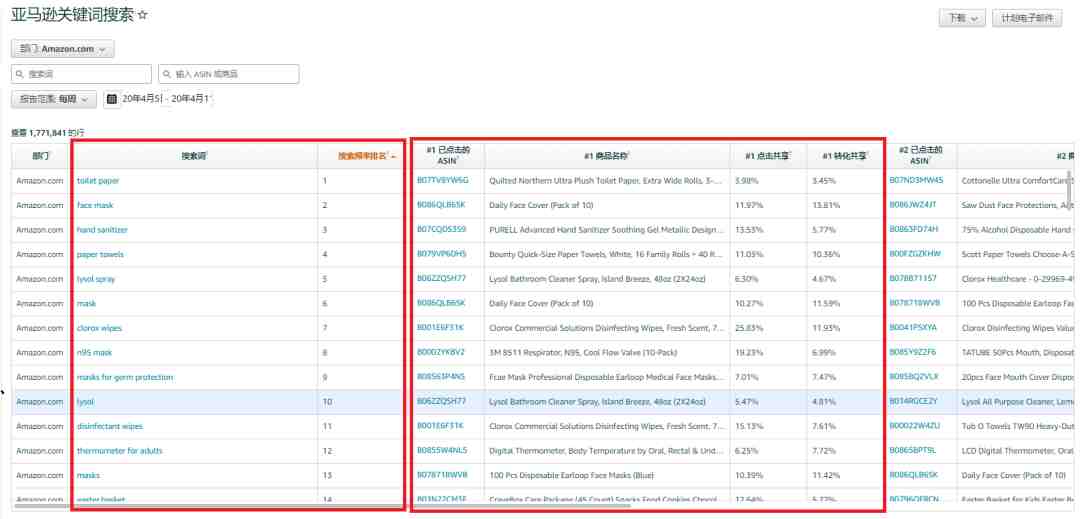Click the 19.23% click share value
Screen dimensions: 1080x519
pos(746,352)
